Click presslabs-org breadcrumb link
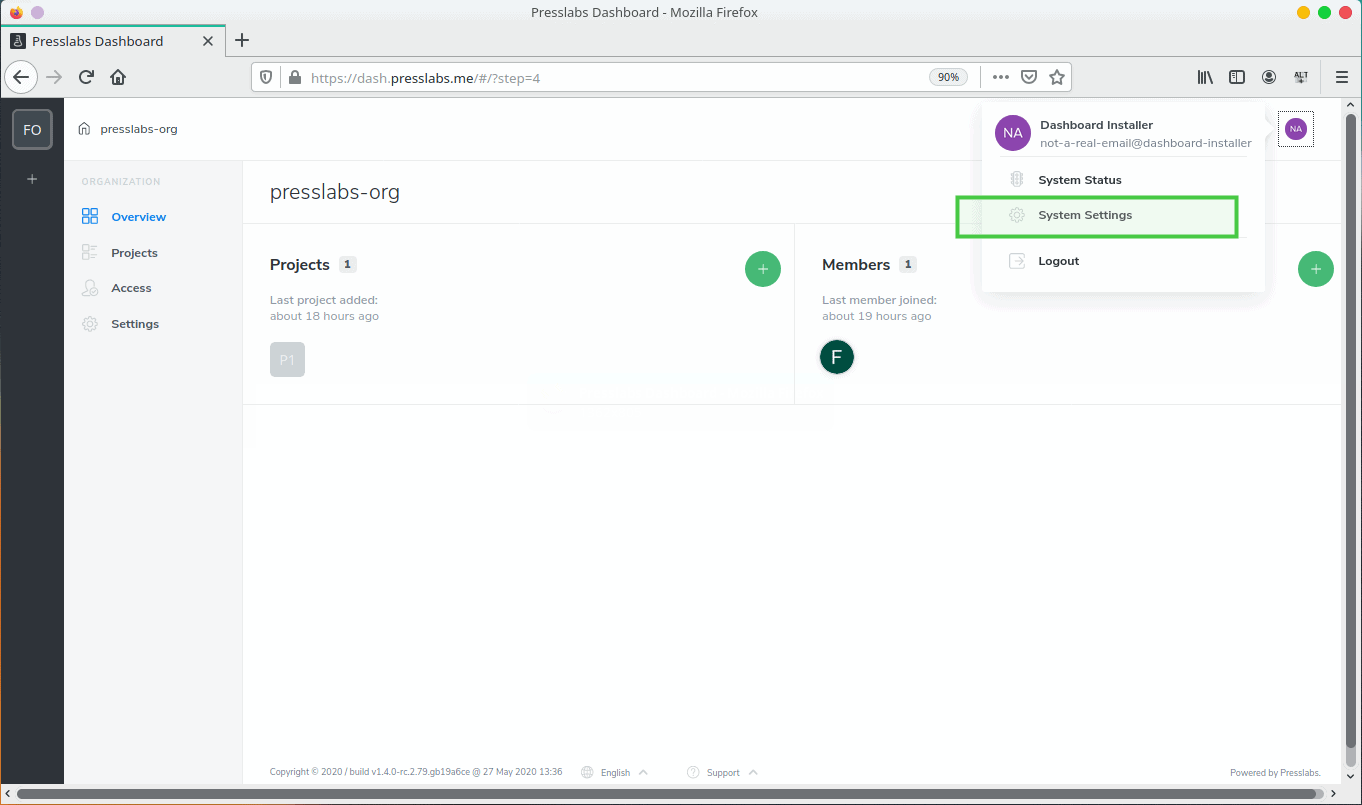 tap(139, 129)
